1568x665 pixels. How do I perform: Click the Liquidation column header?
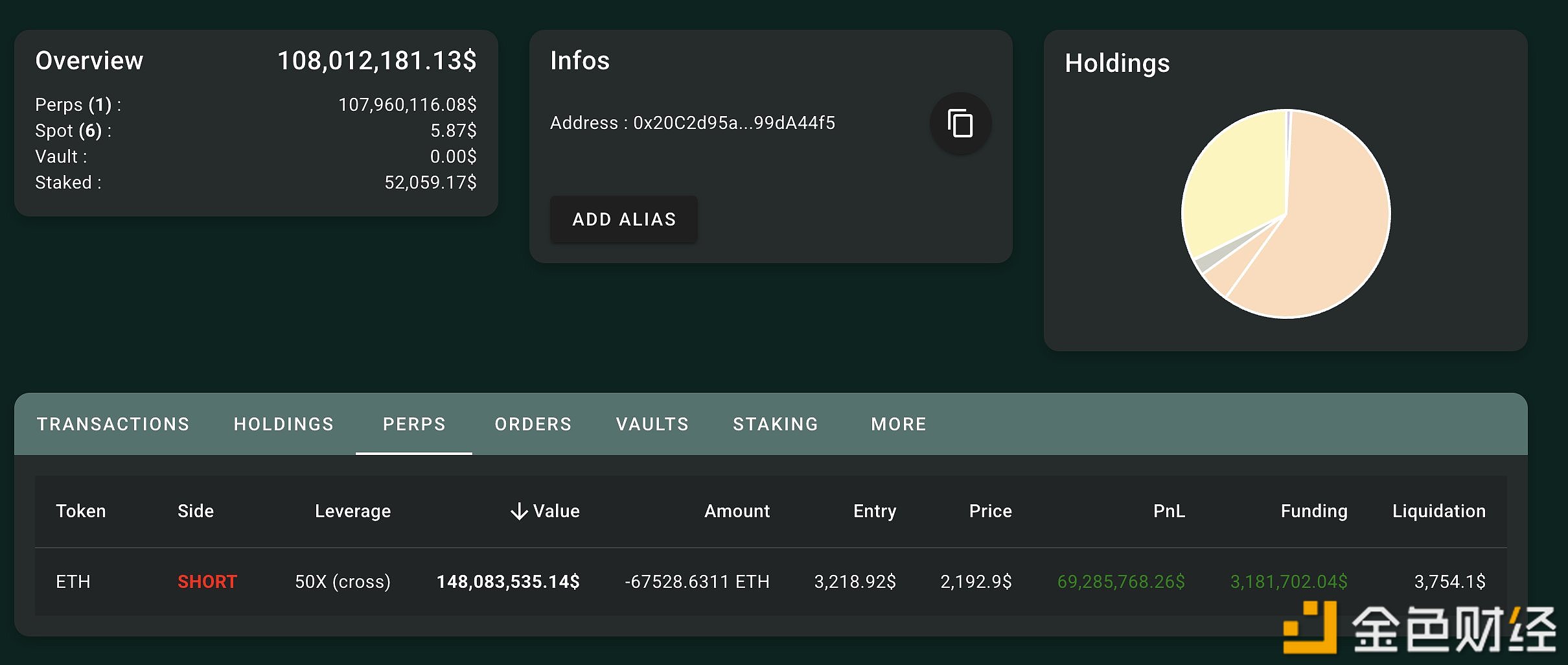(x=1438, y=511)
